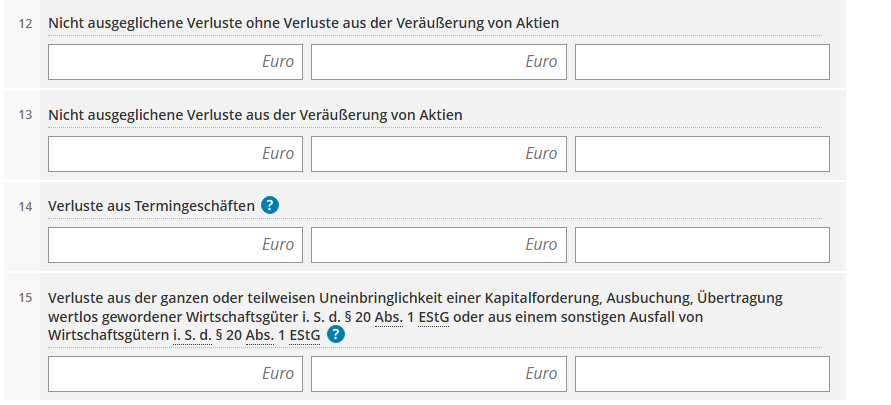Click the 'Verluste aus Termingeschäften' label
Screen dimensions: 891x405
click(x=151, y=206)
